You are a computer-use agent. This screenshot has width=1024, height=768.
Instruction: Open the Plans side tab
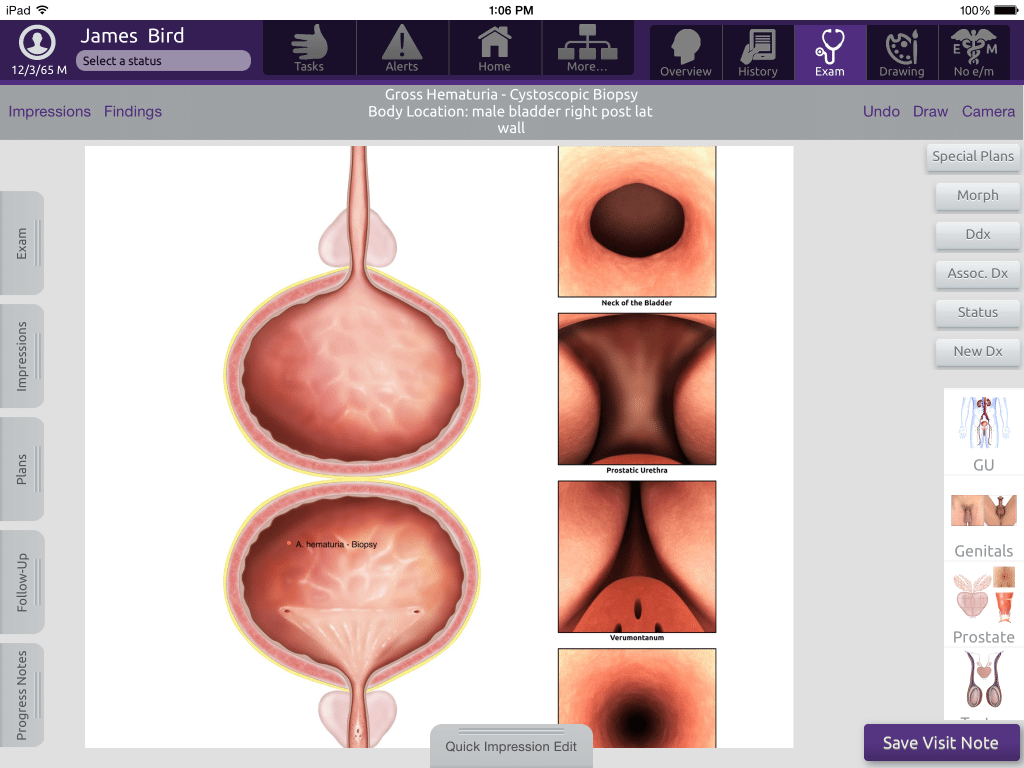[22, 469]
